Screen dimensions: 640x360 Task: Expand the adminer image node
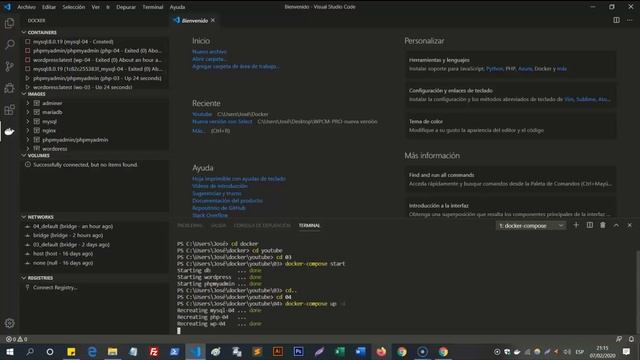[28, 103]
